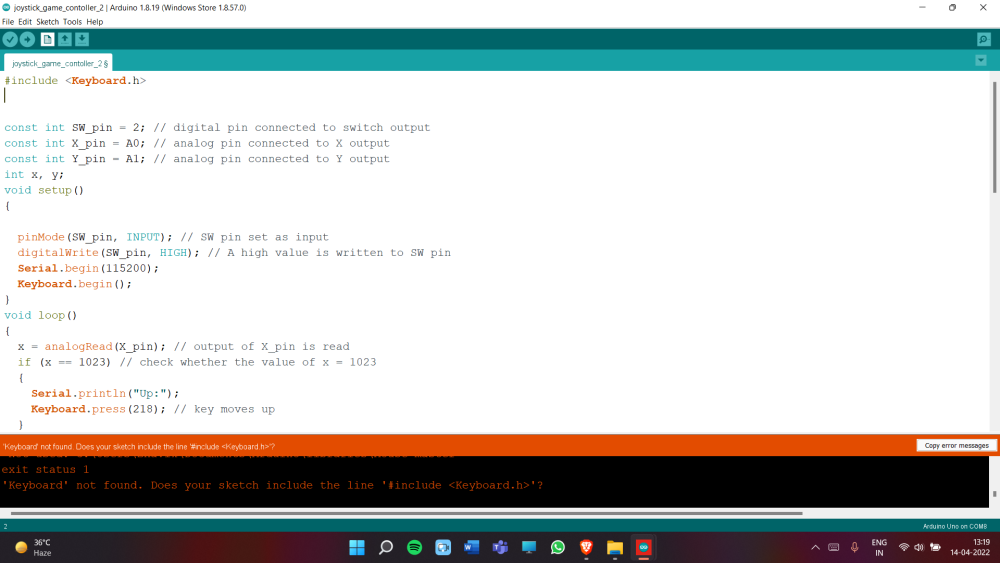The image size is (1000, 563).
Task: Click the Verify sketch checkmark icon
Action: 10,39
